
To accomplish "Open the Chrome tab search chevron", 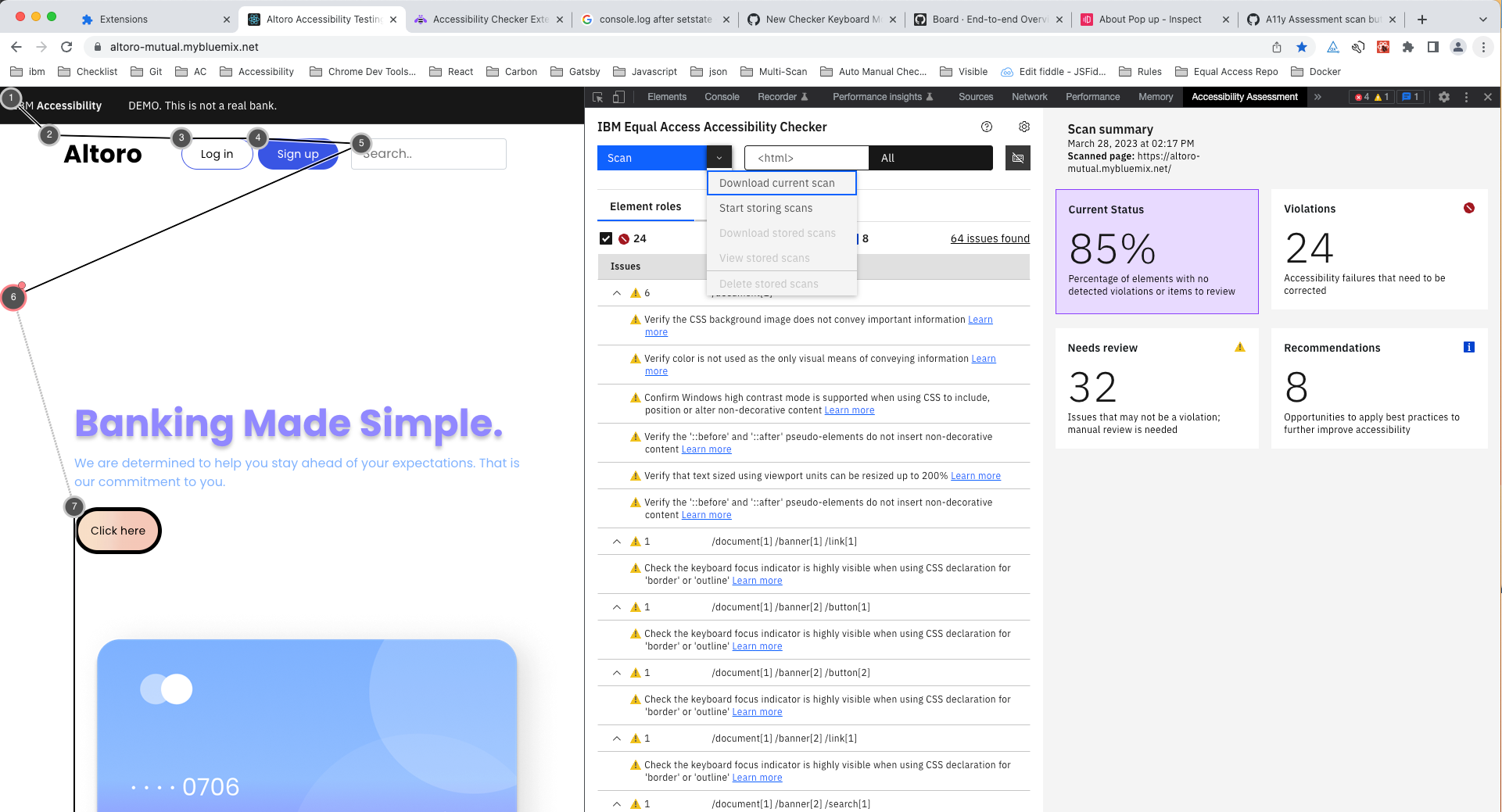I will [x=1483, y=19].
